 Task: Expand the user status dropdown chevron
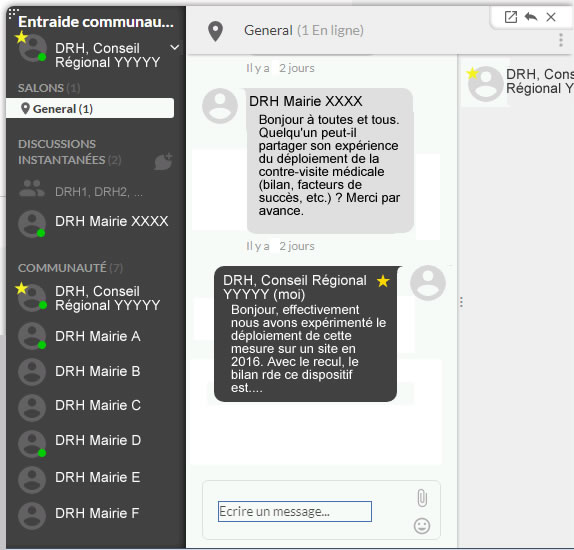tap(175, 47)
